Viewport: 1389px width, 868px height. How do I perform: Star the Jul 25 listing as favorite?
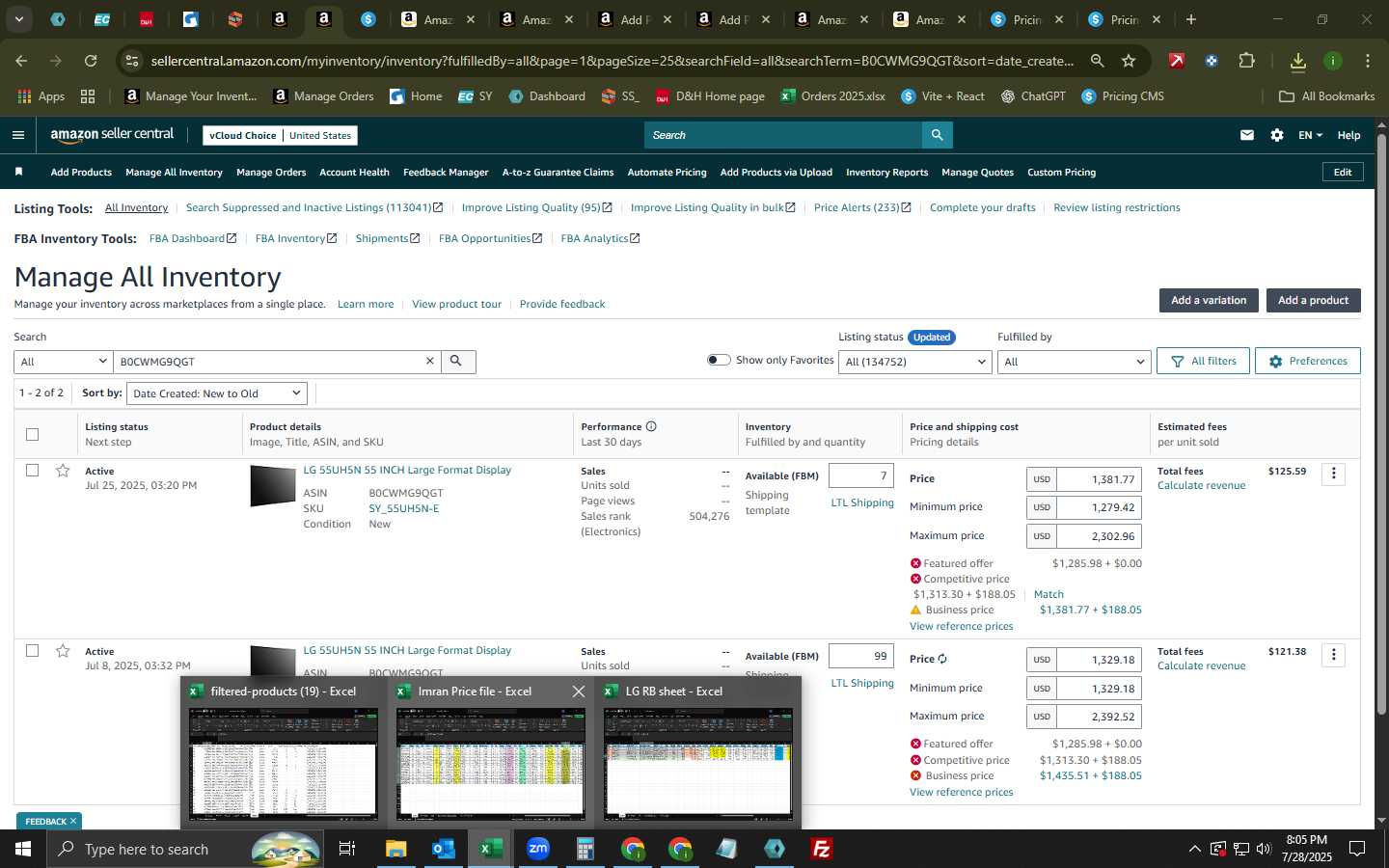63,471
